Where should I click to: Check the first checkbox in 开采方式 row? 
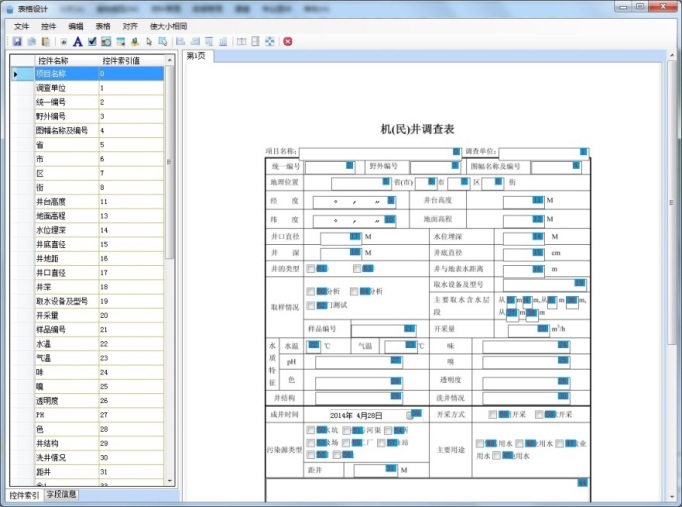click(492, 414)
